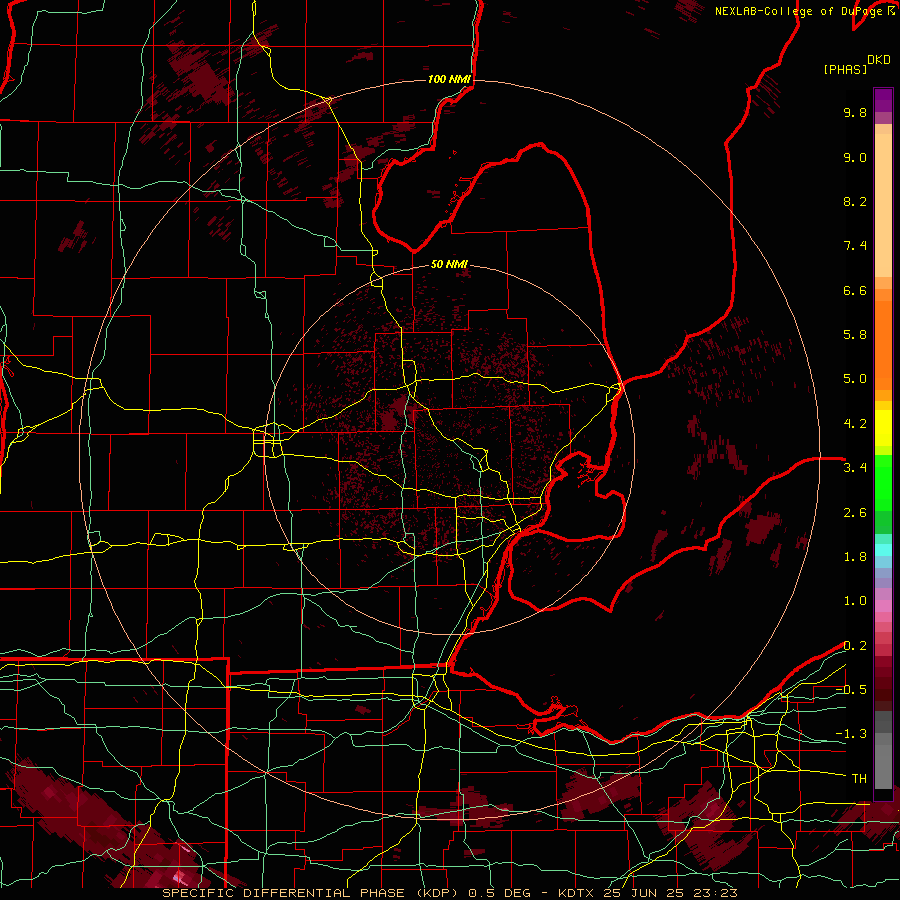Click the purple top segment of color bar
The image size is (900, 900).
click(883, 100)
